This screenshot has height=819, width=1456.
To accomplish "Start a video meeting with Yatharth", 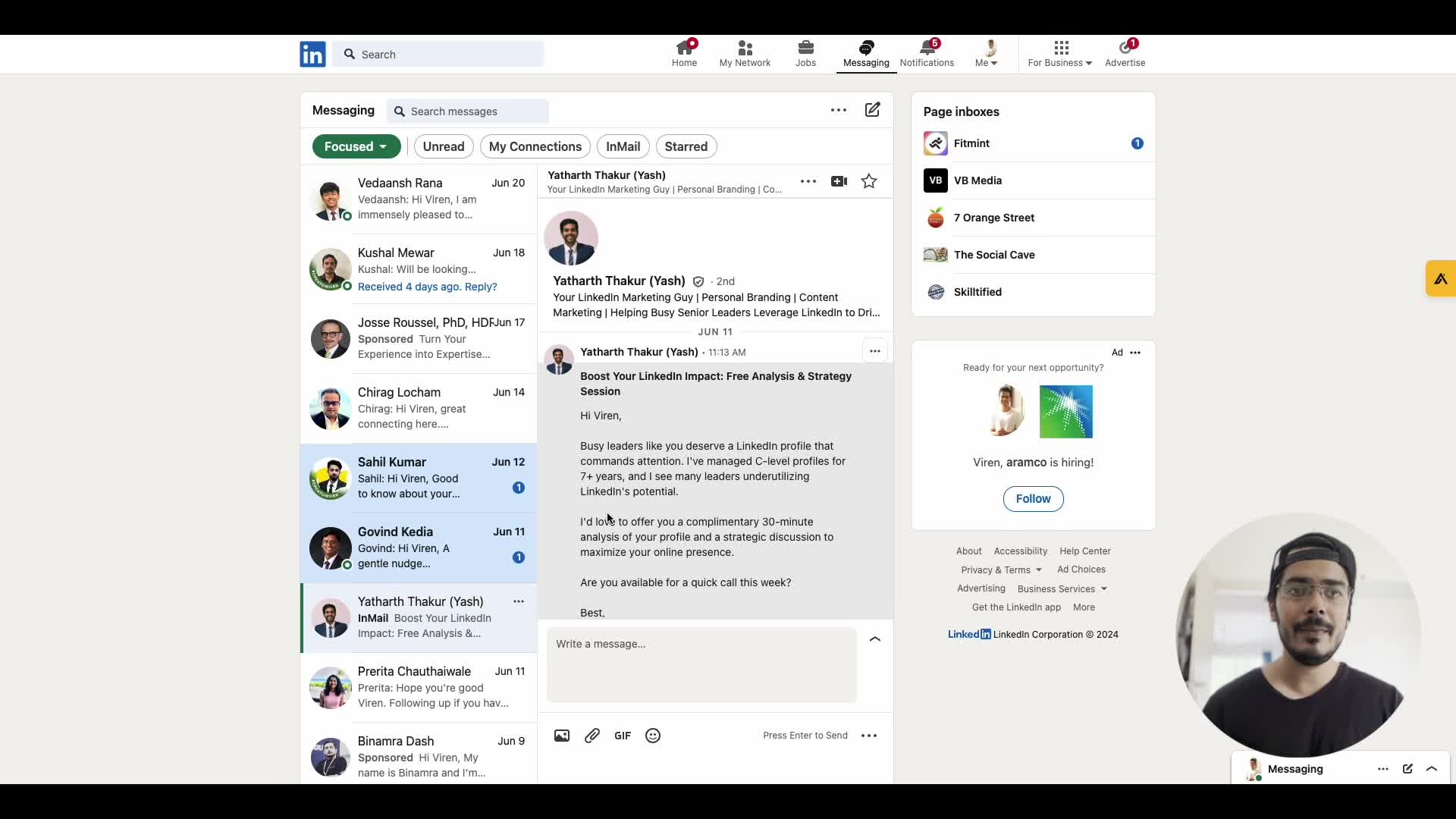I will (839, 181).
